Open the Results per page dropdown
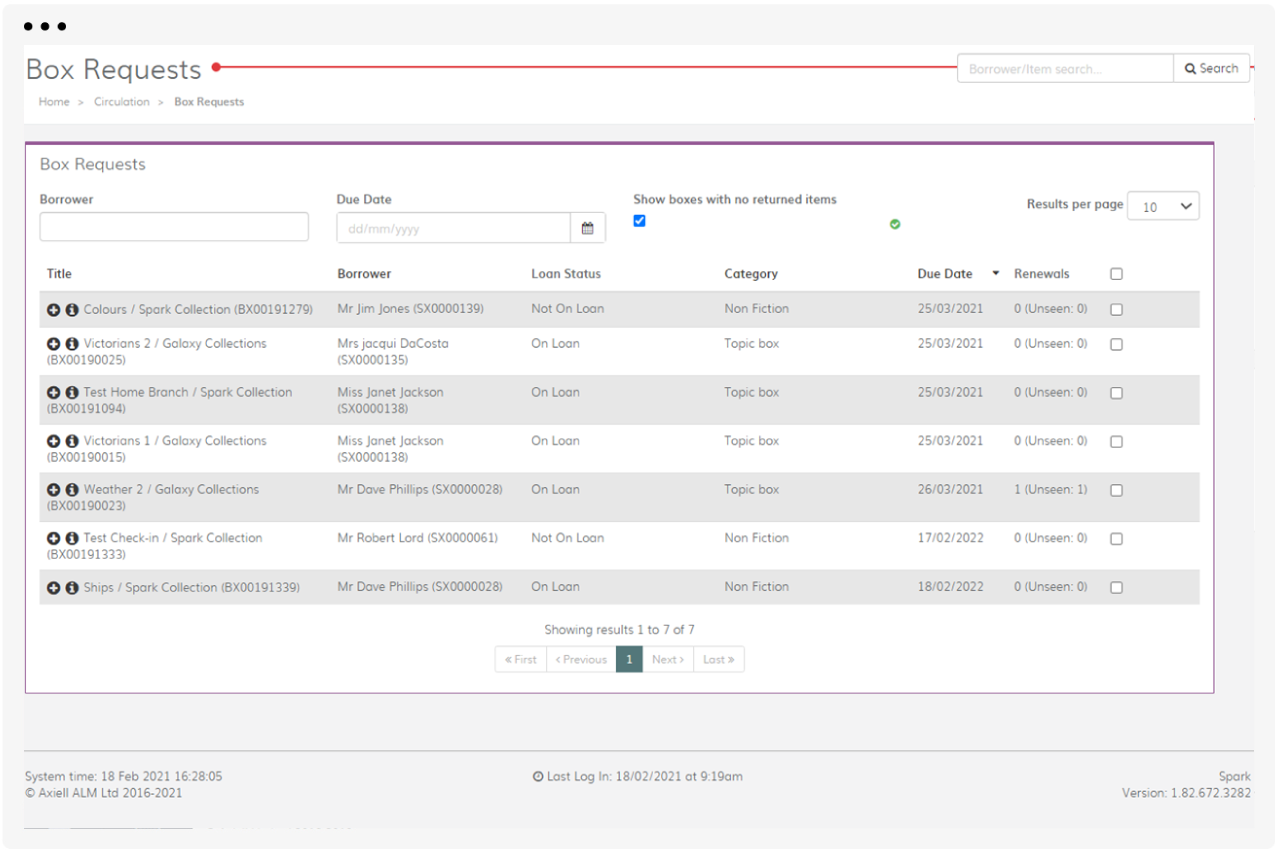This screenshot has width=1280, height=852. tap(1163, 206)
